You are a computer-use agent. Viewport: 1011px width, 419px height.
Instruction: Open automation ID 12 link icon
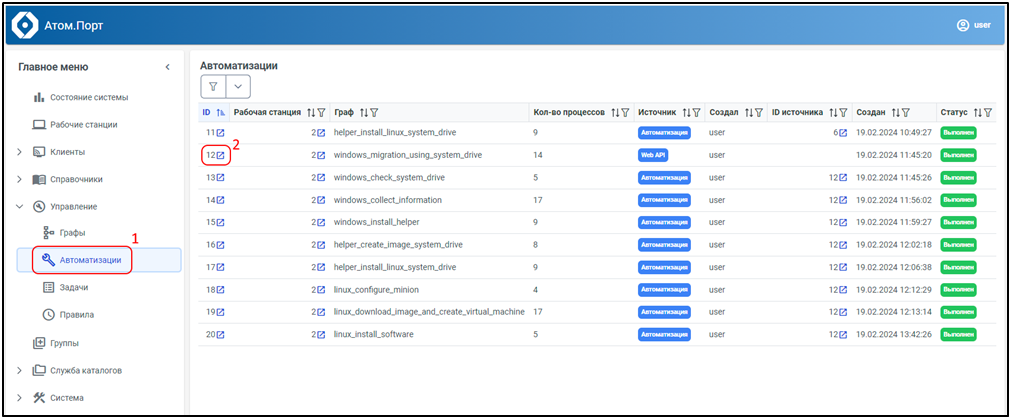221,155
